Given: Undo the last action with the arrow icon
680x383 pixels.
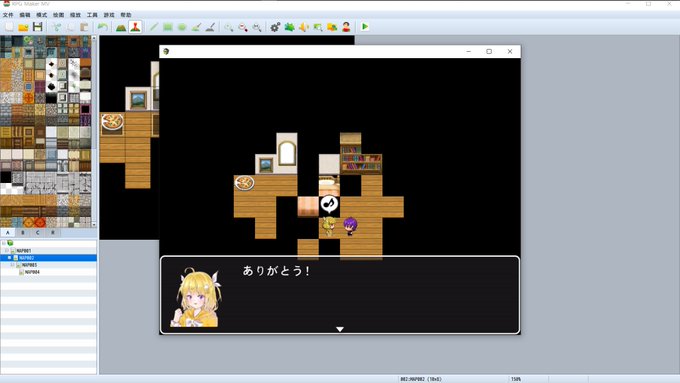Looking at the screenshot, I should 103,27.
